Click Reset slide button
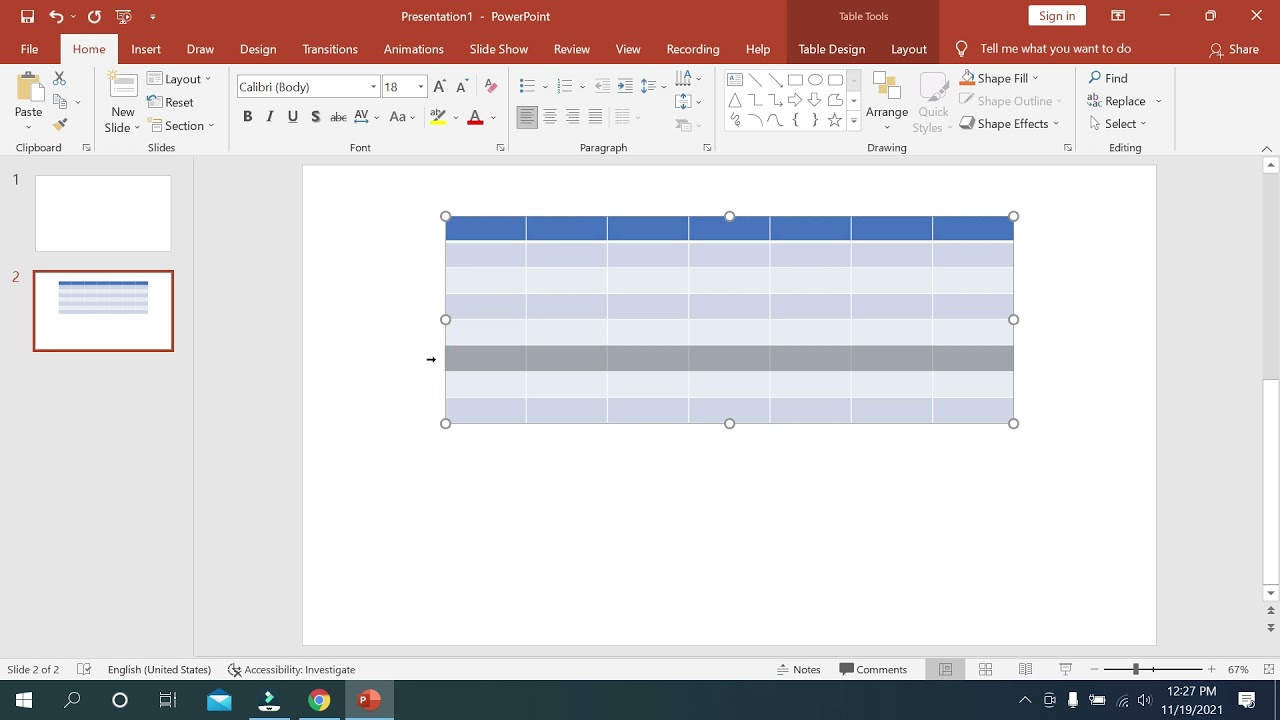Image resolution: width=1280 pixels, height=720 pixels. (171, 102)
